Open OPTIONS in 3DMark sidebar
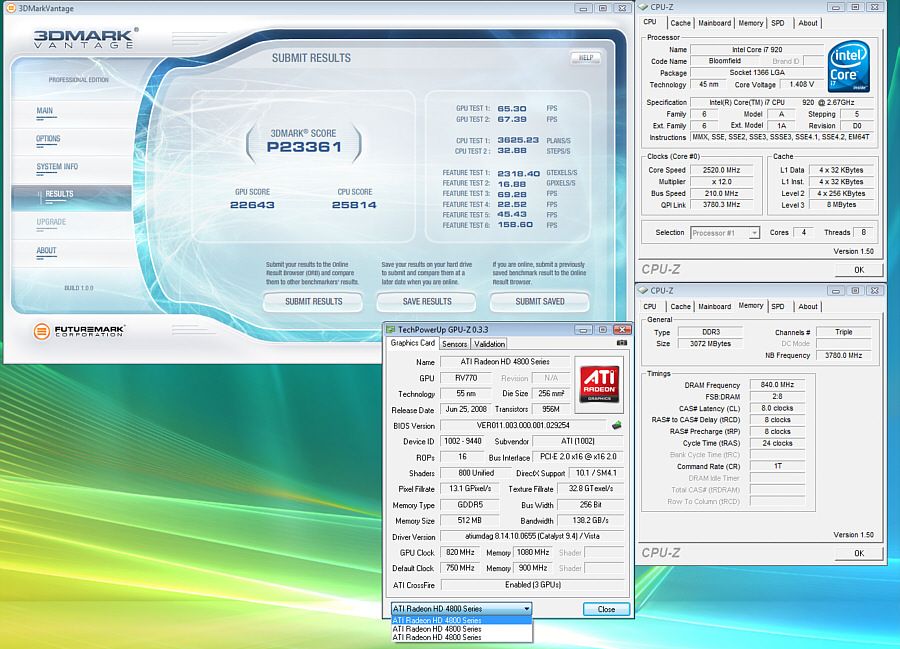This screenshot has height=649, width=900. tap(48, 139)
